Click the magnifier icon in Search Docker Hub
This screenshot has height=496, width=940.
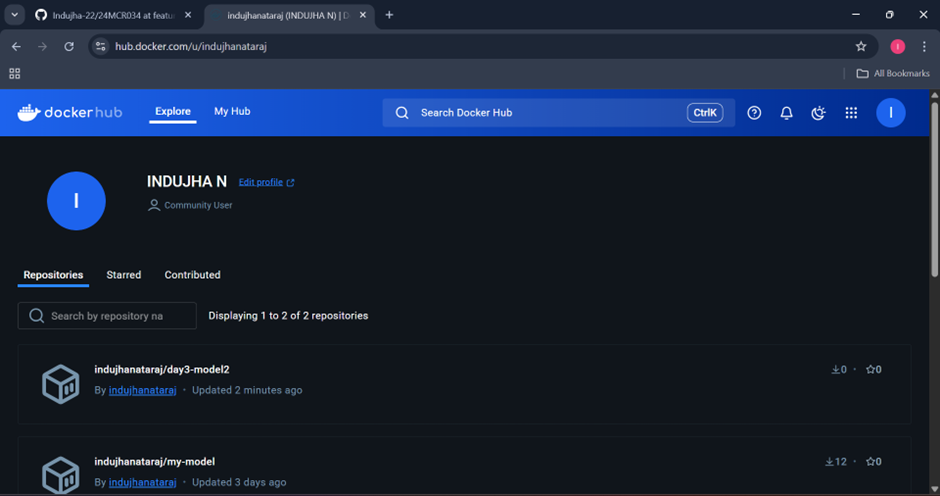coord(402,113)
